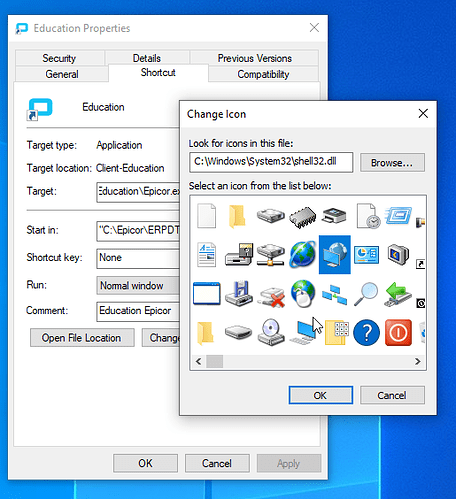
Task: Click the Shortcut key field
Action: point(138,258)
